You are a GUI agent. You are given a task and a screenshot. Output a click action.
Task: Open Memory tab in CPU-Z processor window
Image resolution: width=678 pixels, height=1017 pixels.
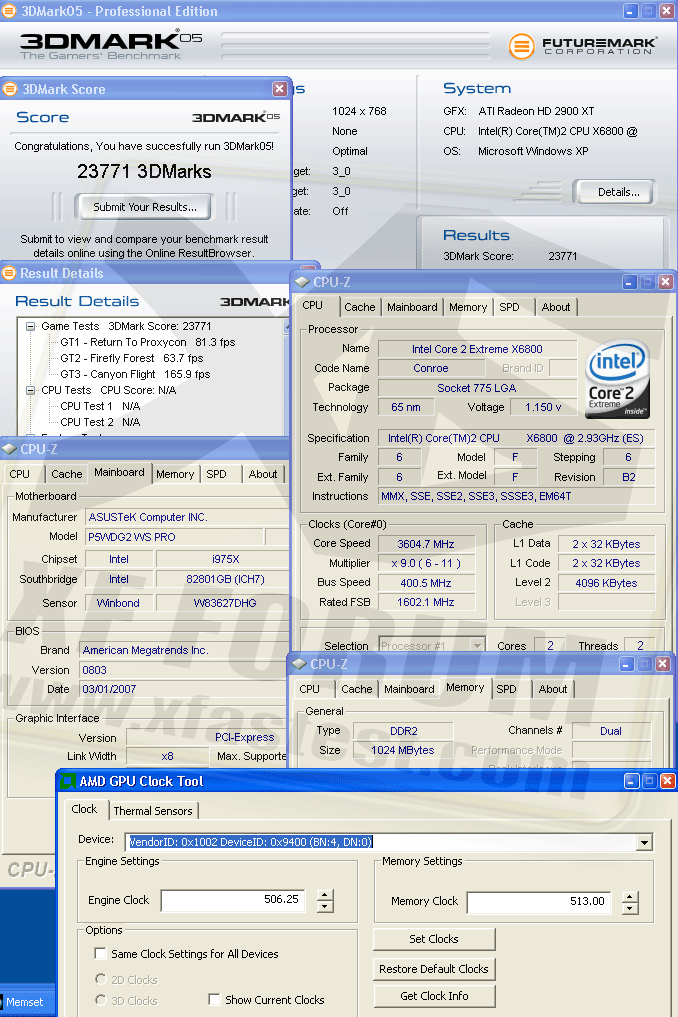pyautogui.click(x=468, y=307)
